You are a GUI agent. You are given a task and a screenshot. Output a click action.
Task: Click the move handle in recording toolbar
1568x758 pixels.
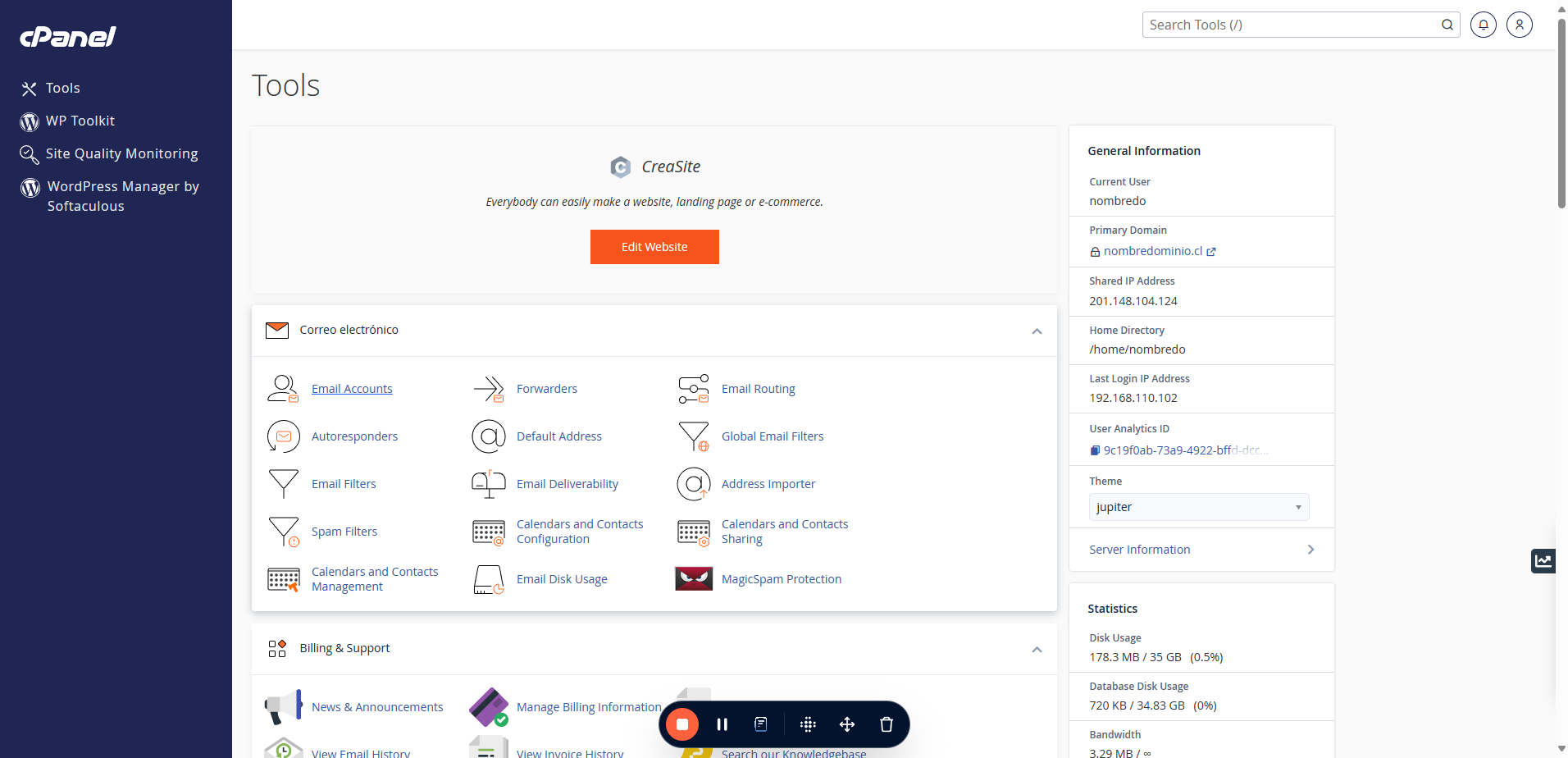[x=847, y=724]
